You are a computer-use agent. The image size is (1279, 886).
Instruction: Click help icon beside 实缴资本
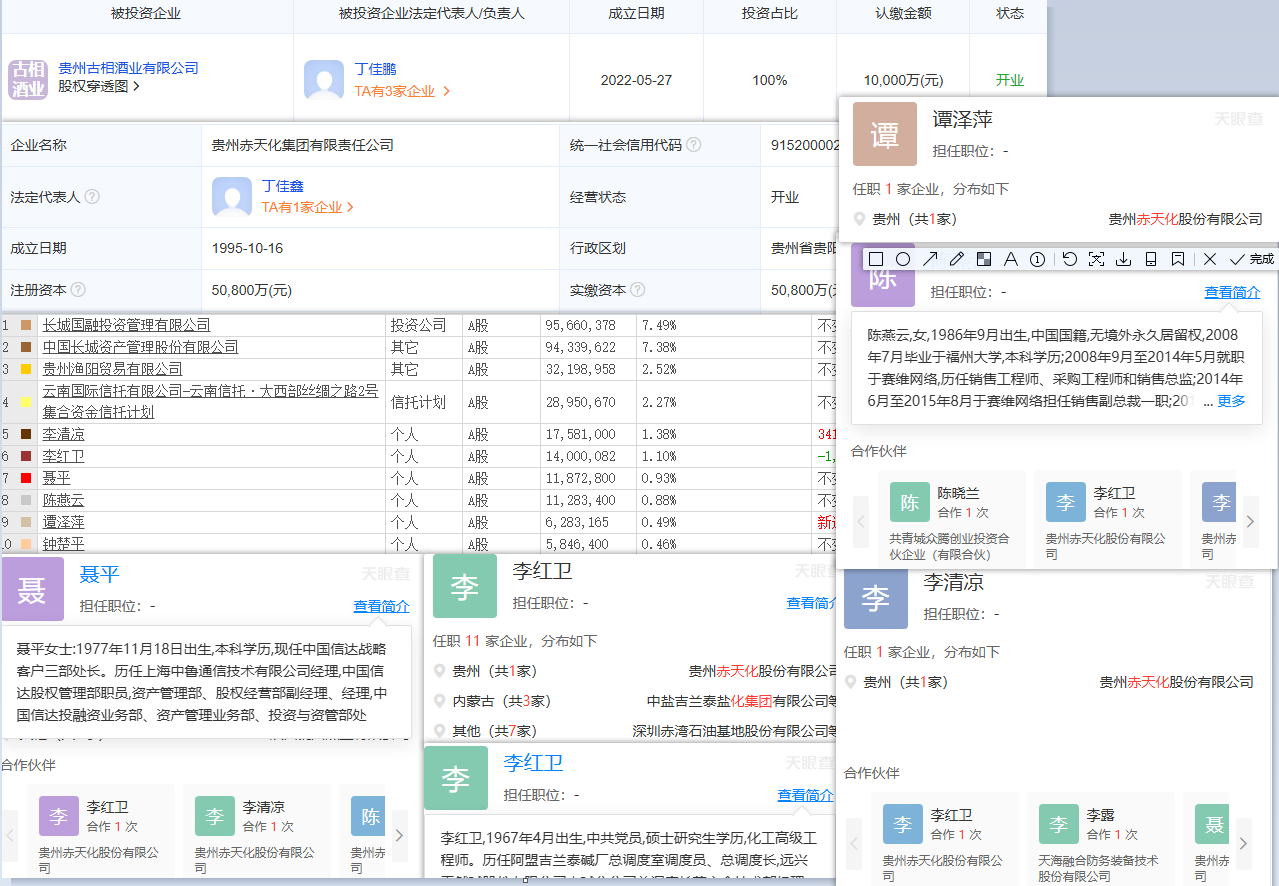638,290
